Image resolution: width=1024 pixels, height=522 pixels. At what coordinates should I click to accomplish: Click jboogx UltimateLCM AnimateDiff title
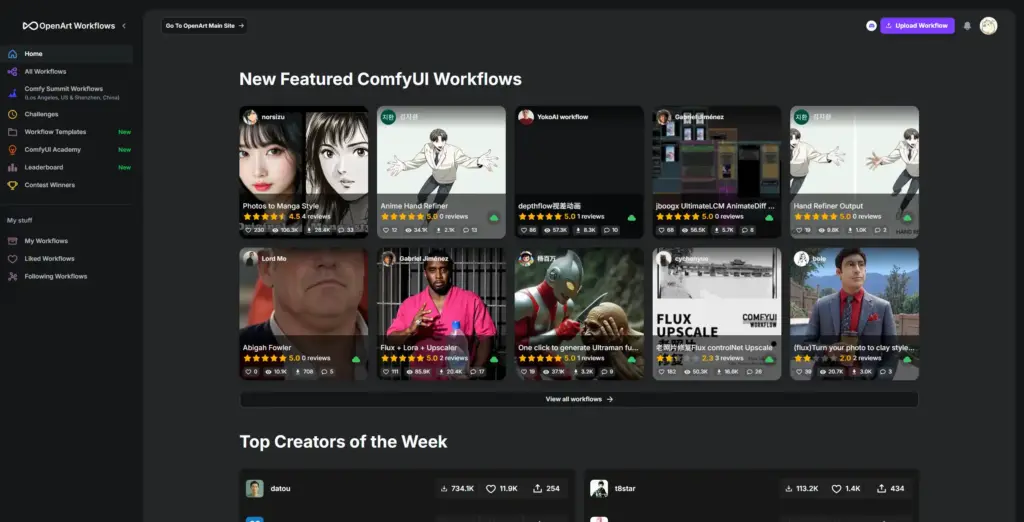click(x=715, y=206)
